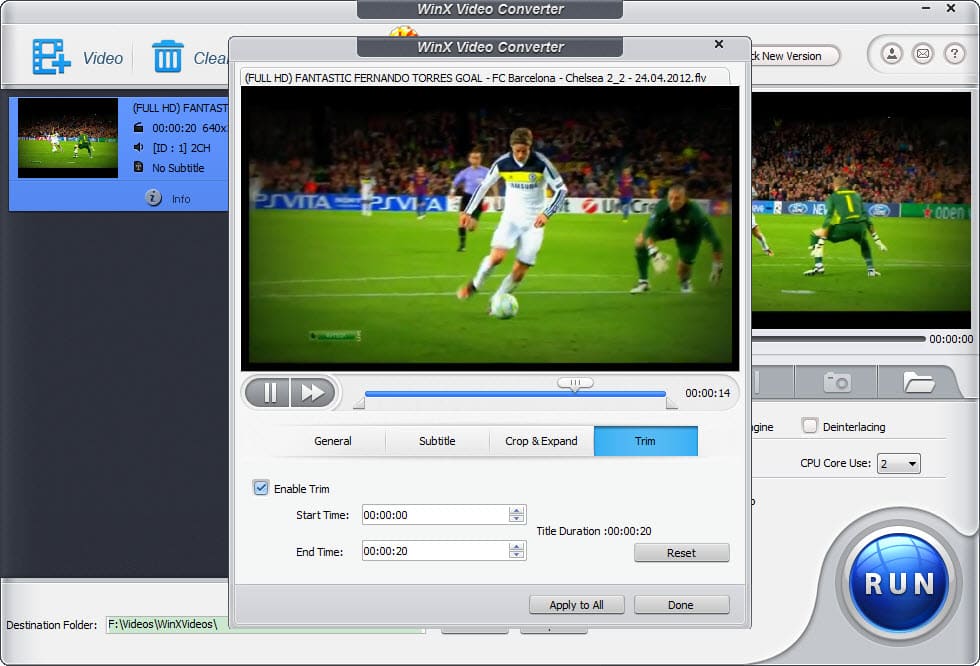The image size is (980, 666).
Task: Minimize the main WinX Video Converter window
Action: [x=926, y=9]
